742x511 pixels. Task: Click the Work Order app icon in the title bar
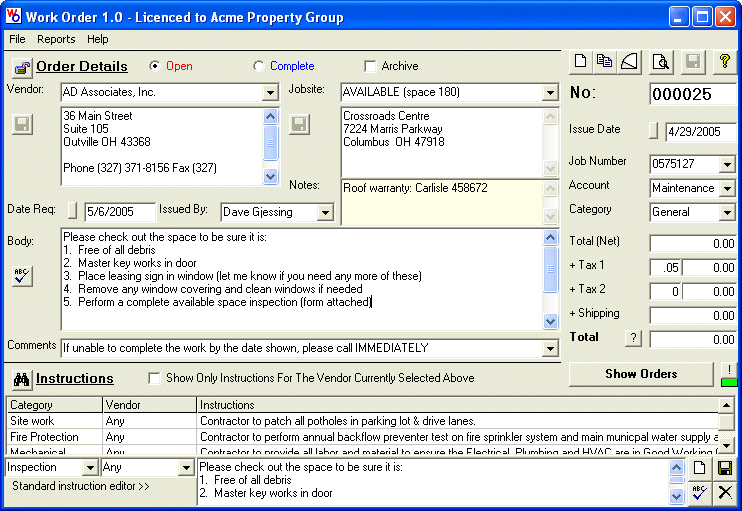[x=14, y=16]
